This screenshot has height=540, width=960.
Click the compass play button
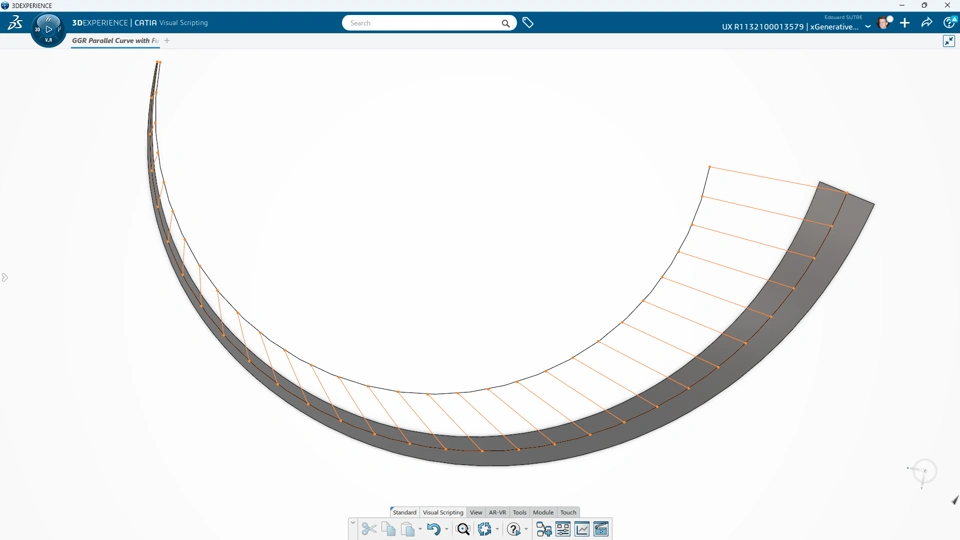48,29
